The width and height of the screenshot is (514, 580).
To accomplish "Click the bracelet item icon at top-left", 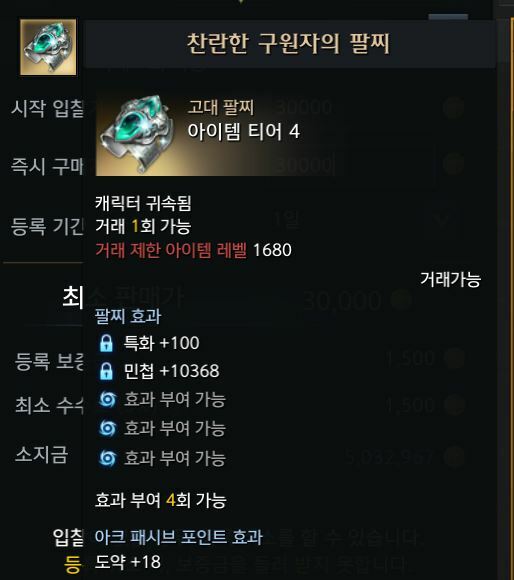I will 48,47.
